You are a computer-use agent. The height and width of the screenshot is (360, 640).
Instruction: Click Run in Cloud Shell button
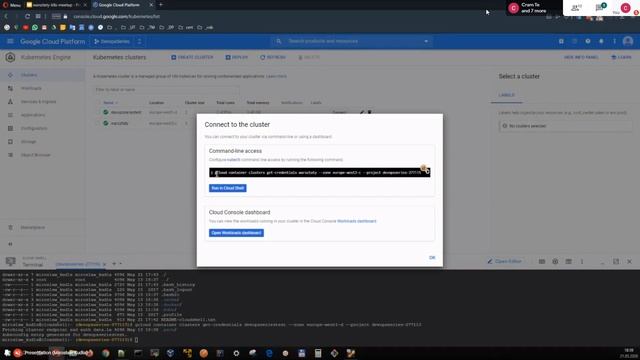pyautogui.click(x=228, y=188)
